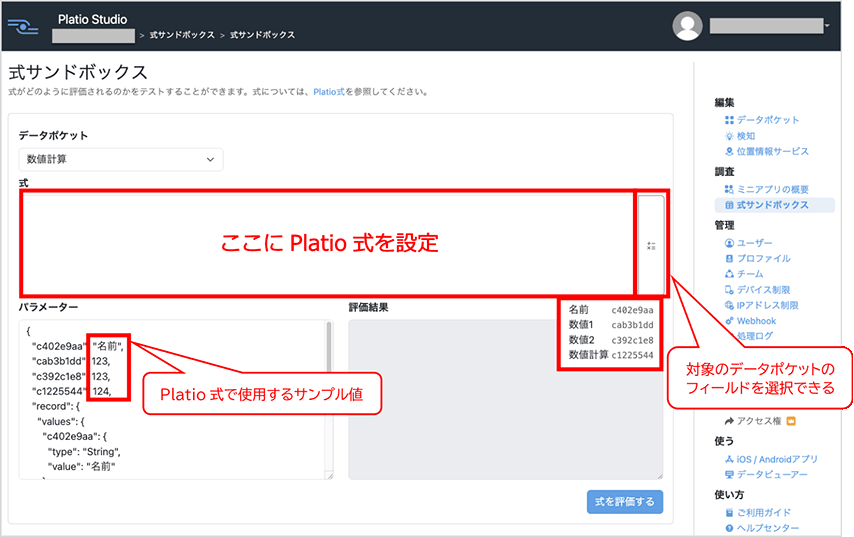Open the Platio式 reference link

tap(328, 92)
